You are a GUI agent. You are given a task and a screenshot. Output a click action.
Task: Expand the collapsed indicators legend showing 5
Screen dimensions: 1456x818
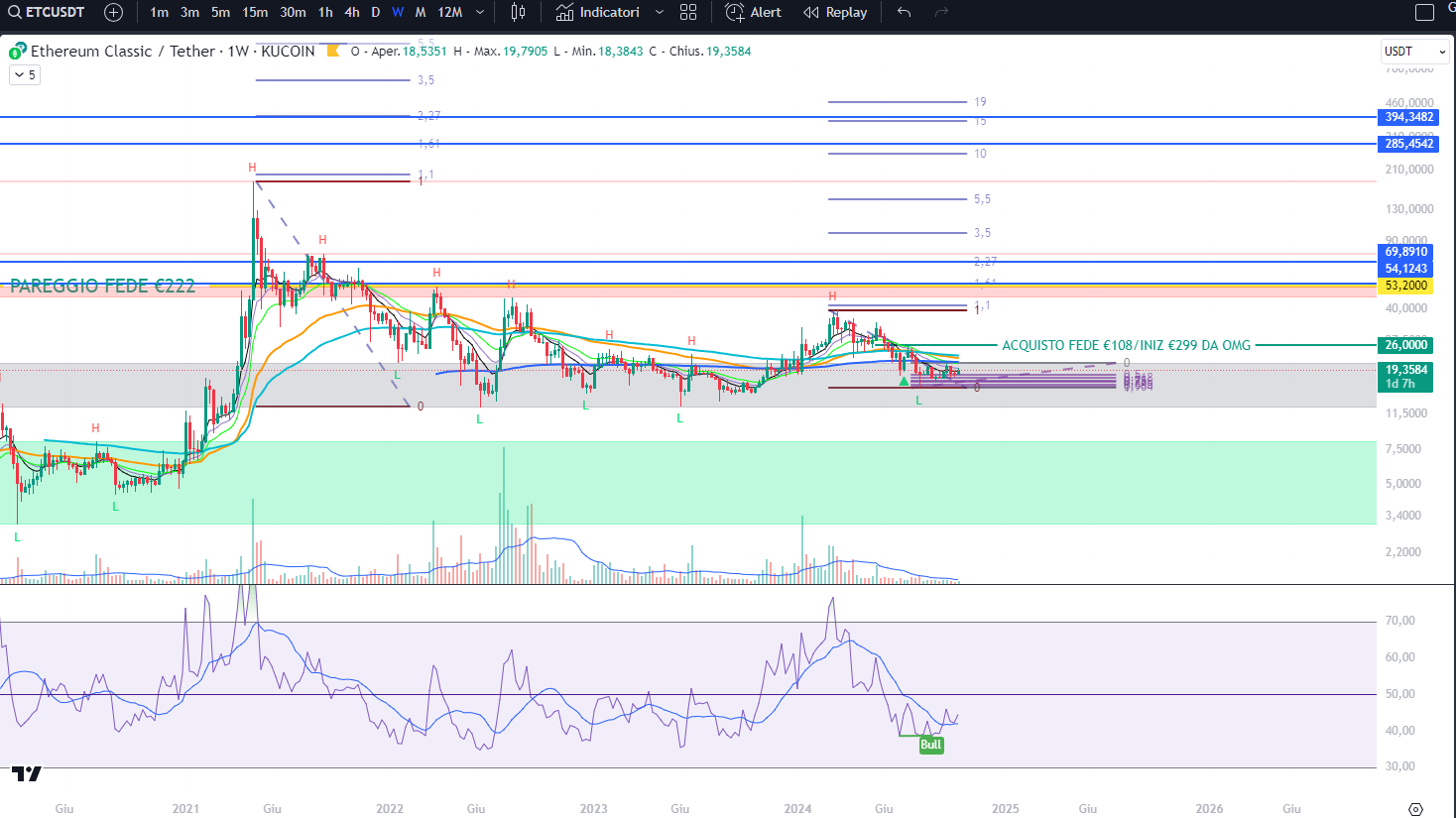tap(25, 75)
